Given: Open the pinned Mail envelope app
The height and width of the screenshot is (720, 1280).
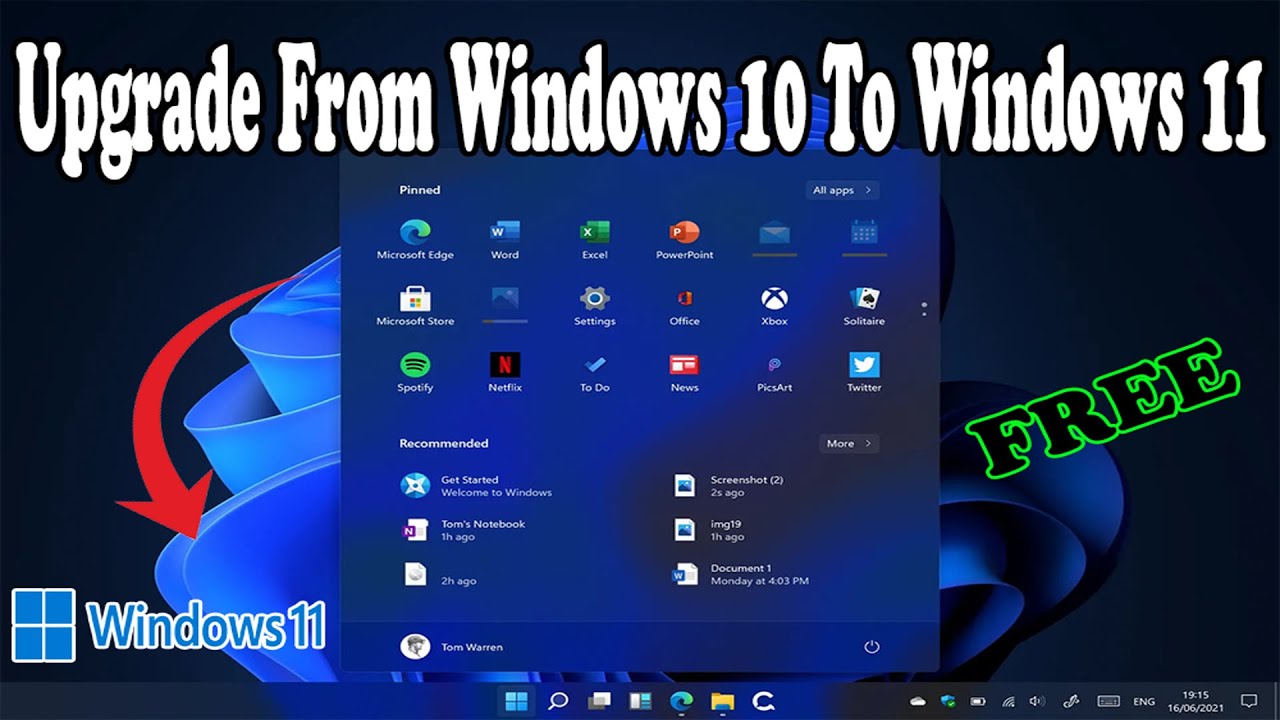Looking at the screenshot, I should (x=775, y=238).
